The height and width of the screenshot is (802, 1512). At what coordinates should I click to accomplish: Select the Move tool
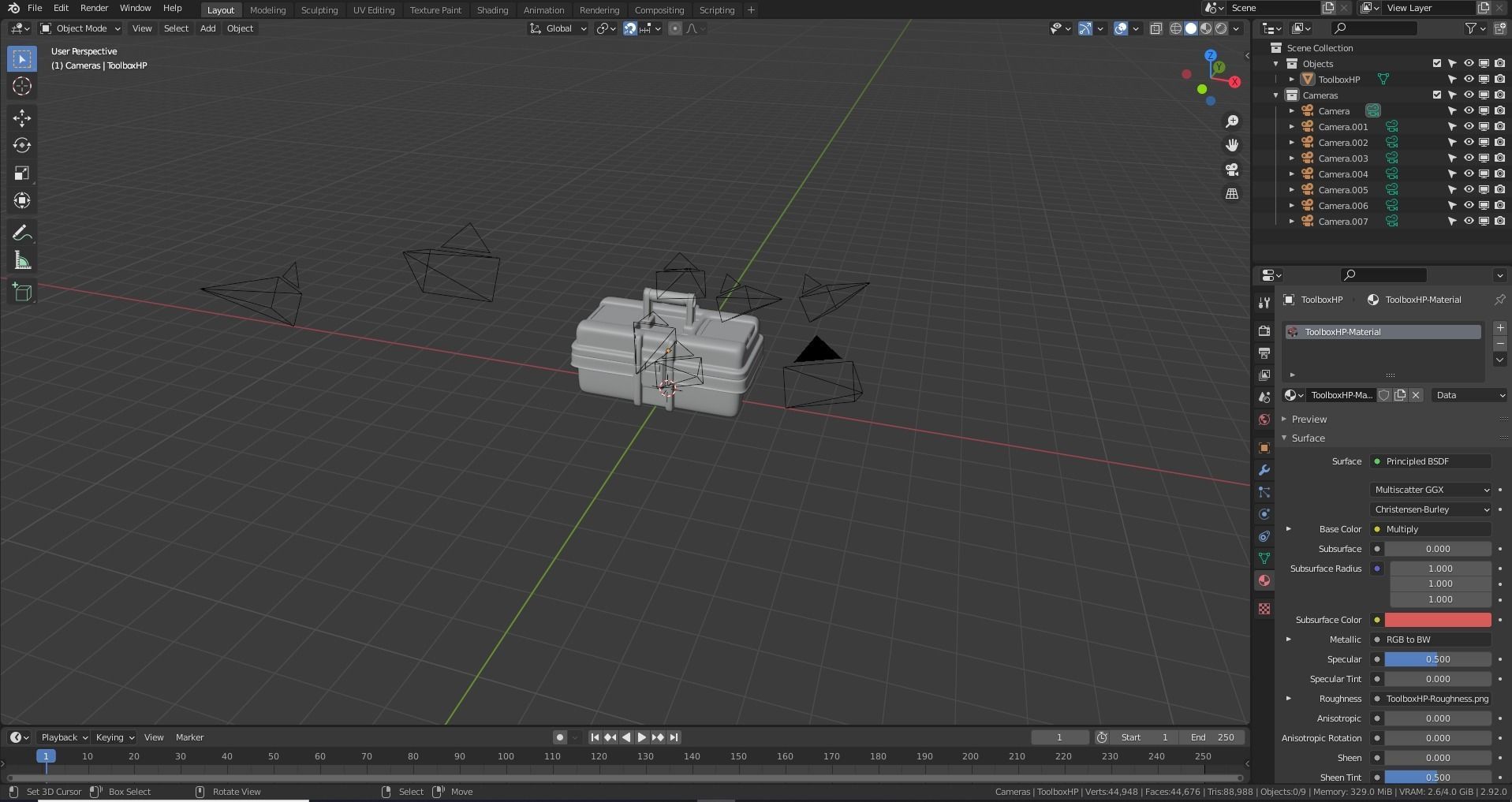pyautogui.click(x=22, y=118)
